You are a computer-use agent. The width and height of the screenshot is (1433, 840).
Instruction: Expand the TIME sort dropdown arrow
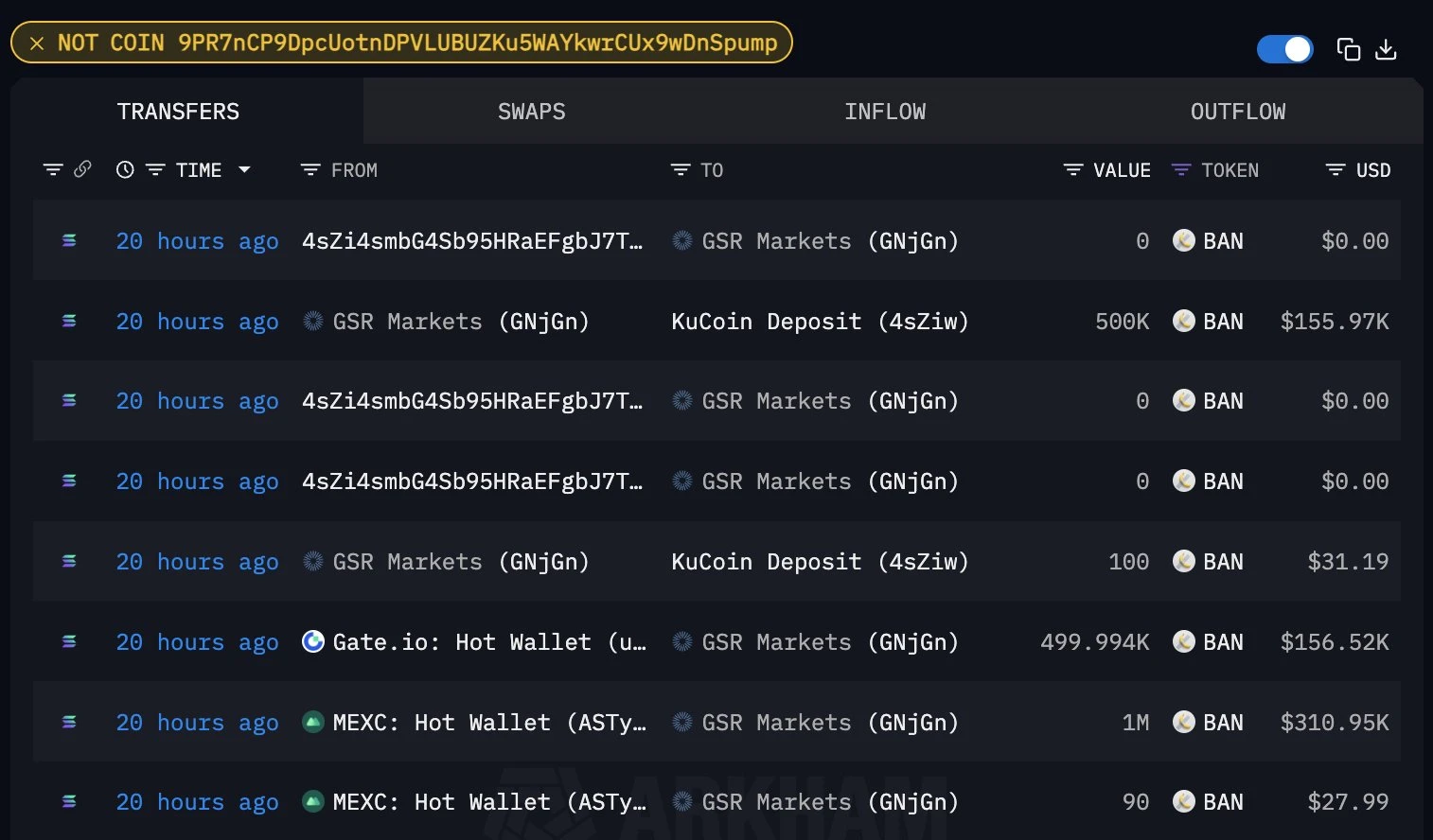pyautogui.click(x=244, y=170)
